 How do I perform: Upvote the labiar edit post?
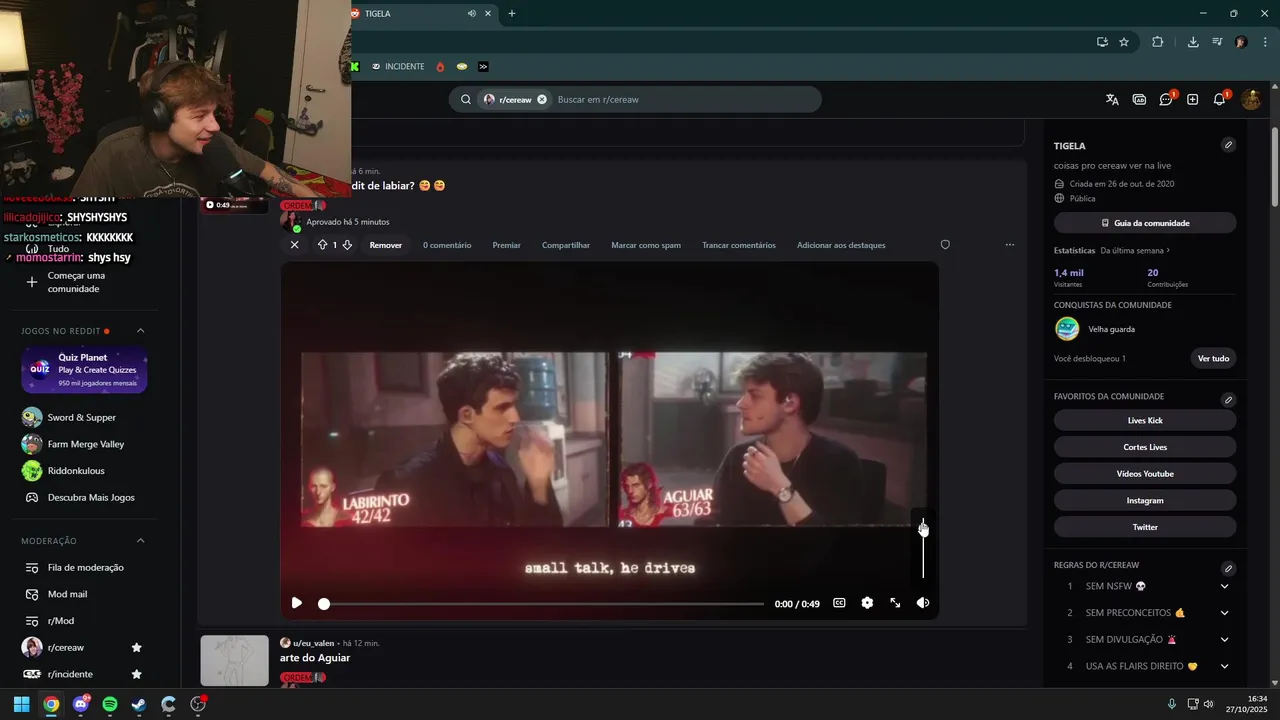(322, 245)
